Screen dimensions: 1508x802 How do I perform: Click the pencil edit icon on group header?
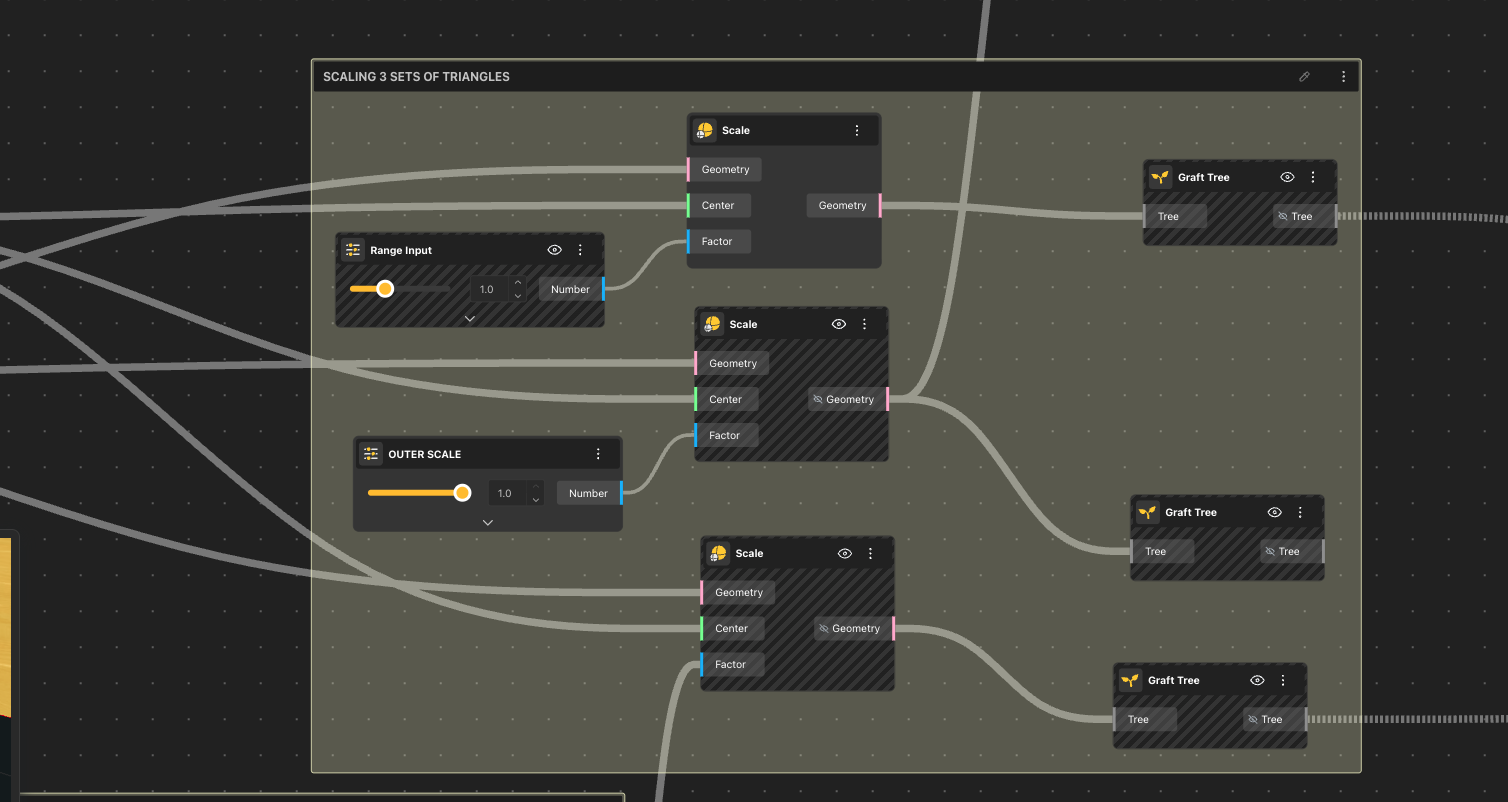(x=1304, y=77)
